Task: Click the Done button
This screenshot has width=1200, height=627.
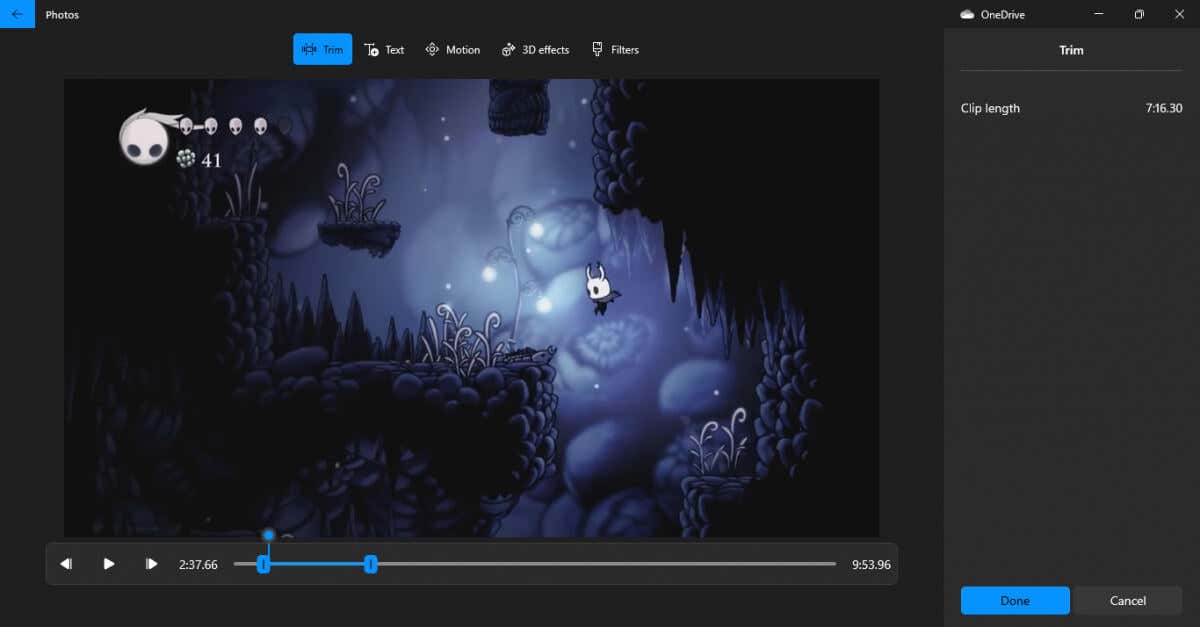Action: click(x=1015, y=600)
